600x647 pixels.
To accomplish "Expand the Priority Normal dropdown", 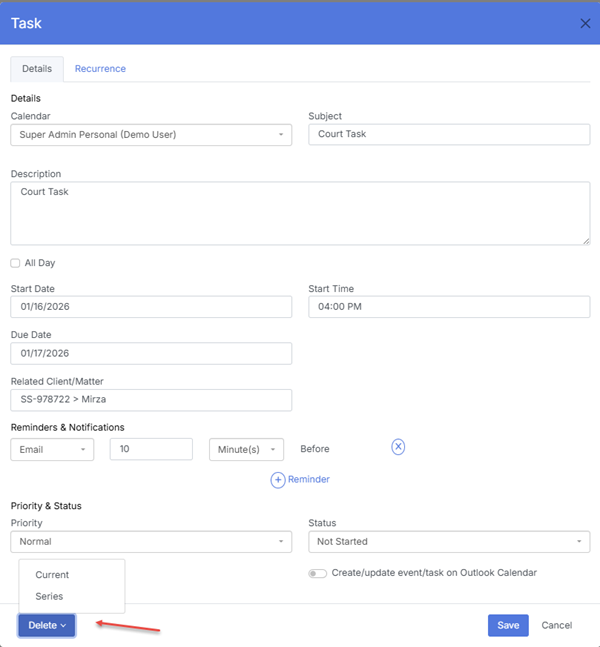I will pos(151,541).
